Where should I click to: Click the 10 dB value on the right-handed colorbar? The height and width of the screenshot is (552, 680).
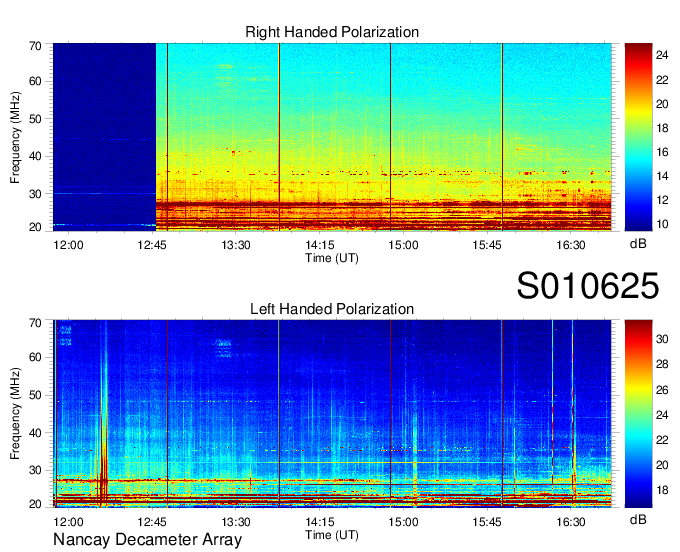point(662,224)
